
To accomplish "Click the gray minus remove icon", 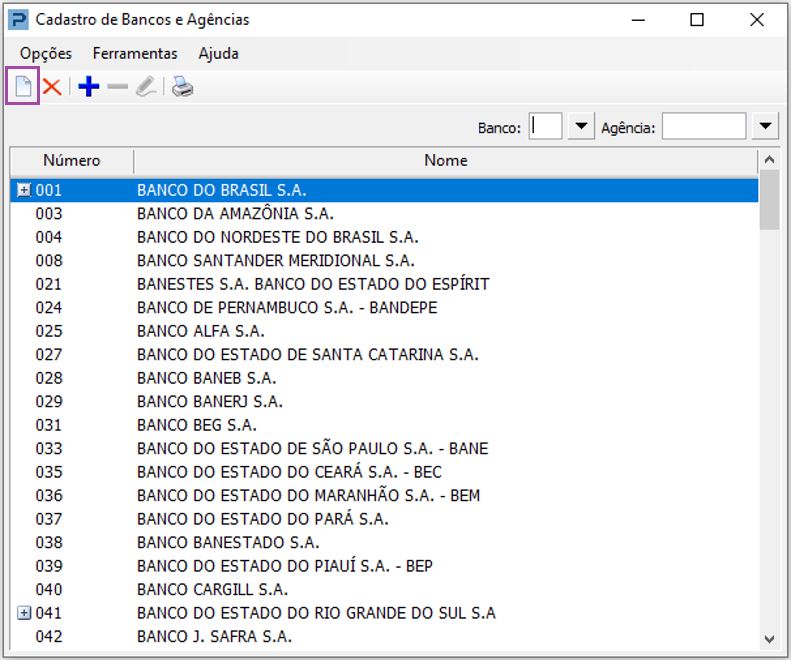I will point(117,86).
